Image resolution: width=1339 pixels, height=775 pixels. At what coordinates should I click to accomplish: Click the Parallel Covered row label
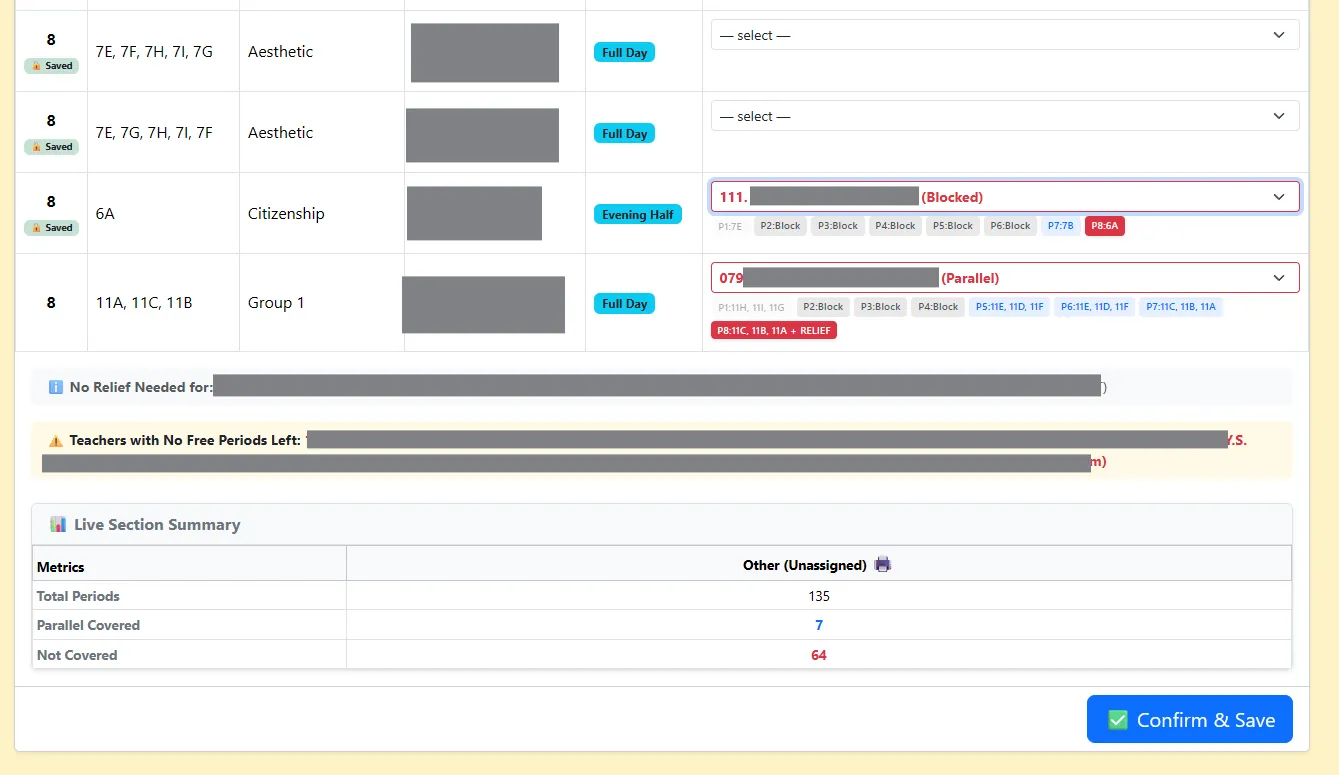coord(88,625)
